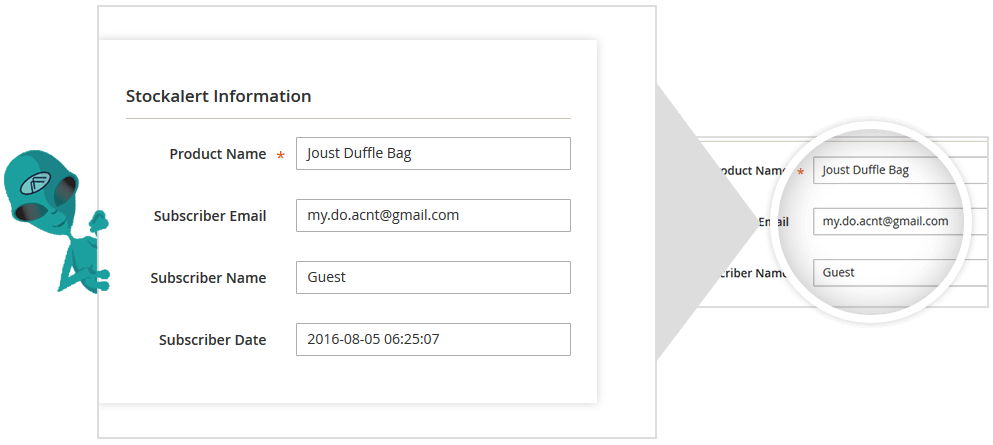Click the magnified my.do.acnt@gmail.com field

tap(889, 222)
